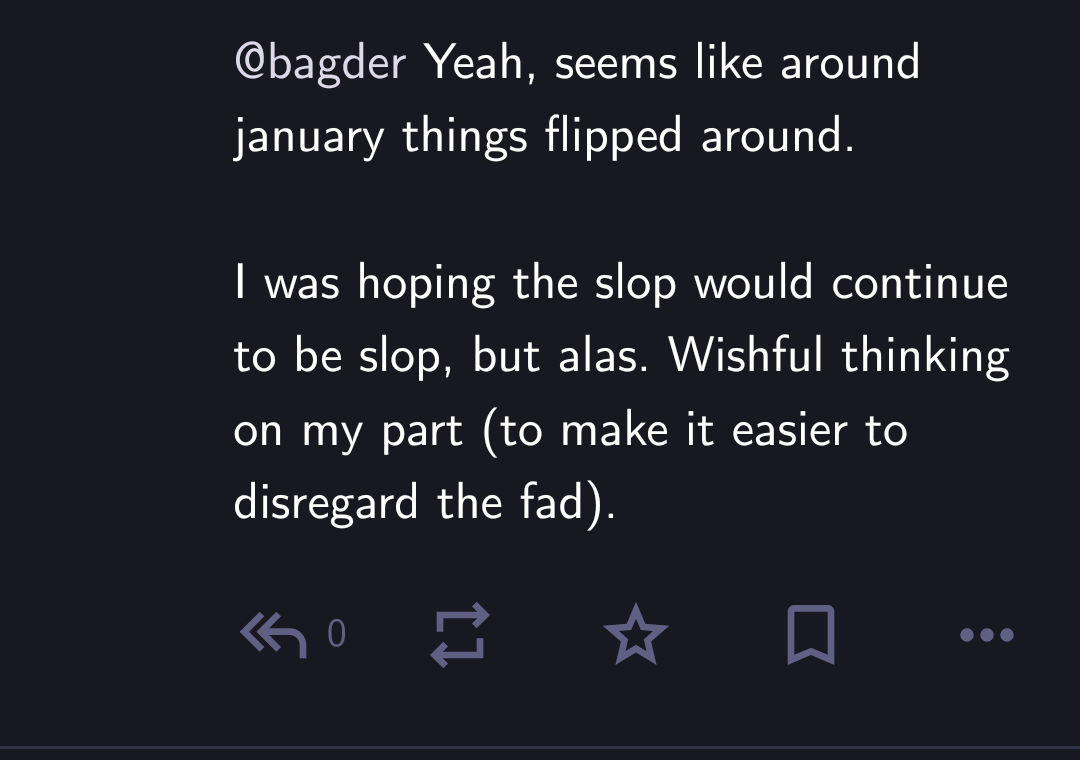Open the three-dot more options menu
Screen dimensions: 1080x760
986,634
